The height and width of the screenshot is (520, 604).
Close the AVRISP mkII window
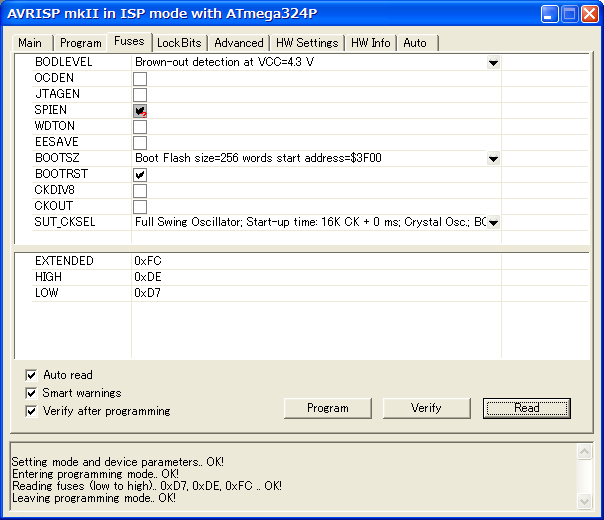pyautogui.click(x=589, y=15)
